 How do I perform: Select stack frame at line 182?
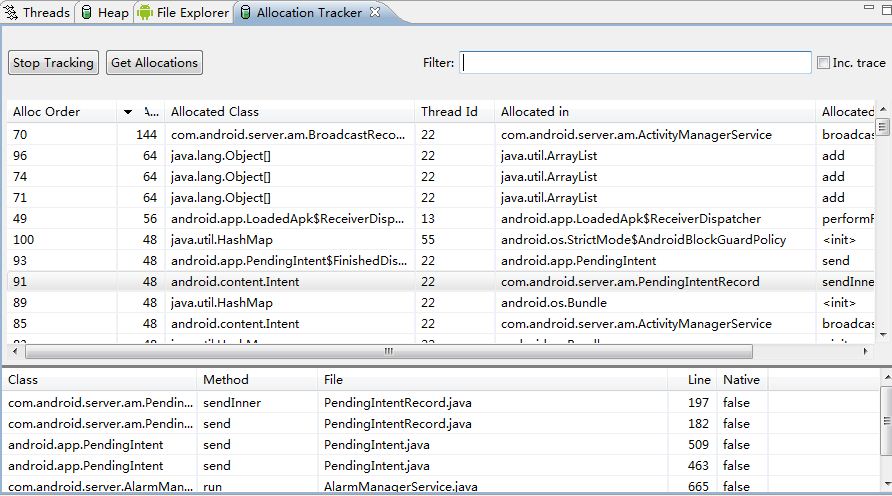441,424
